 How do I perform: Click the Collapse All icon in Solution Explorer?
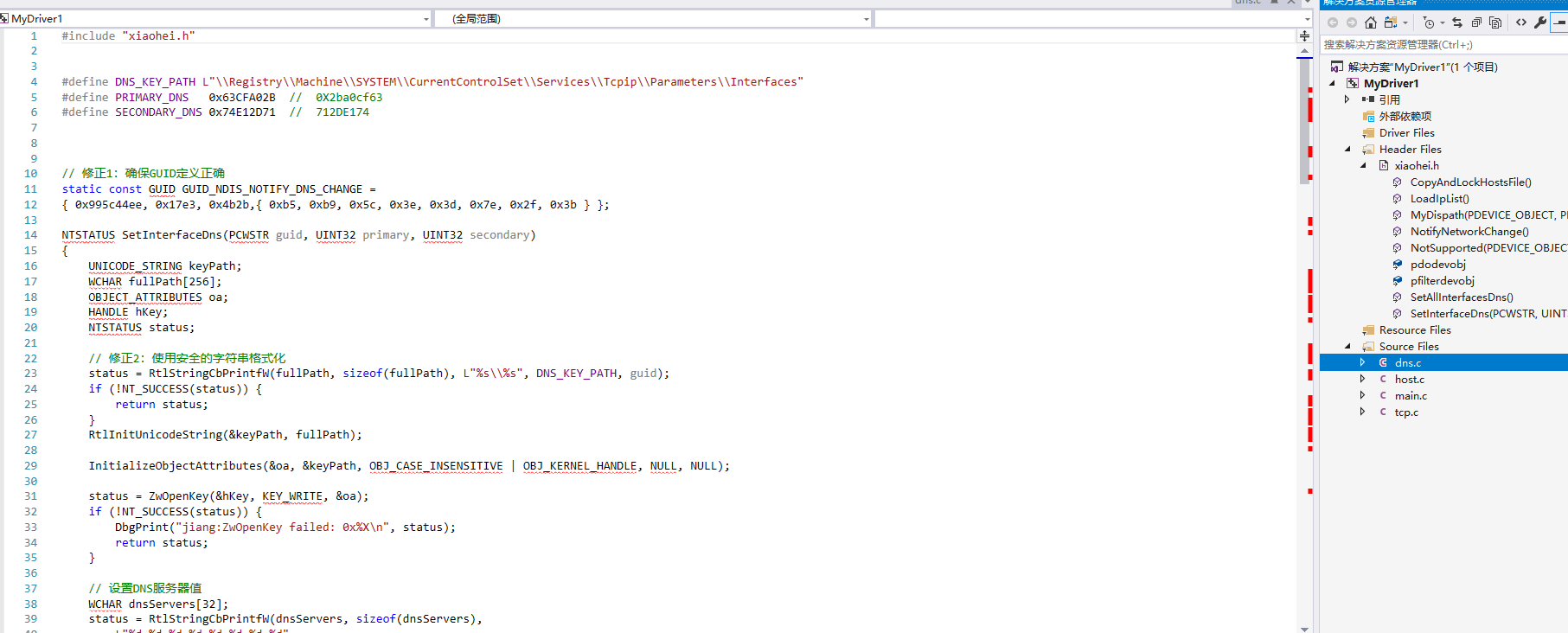1476,22
